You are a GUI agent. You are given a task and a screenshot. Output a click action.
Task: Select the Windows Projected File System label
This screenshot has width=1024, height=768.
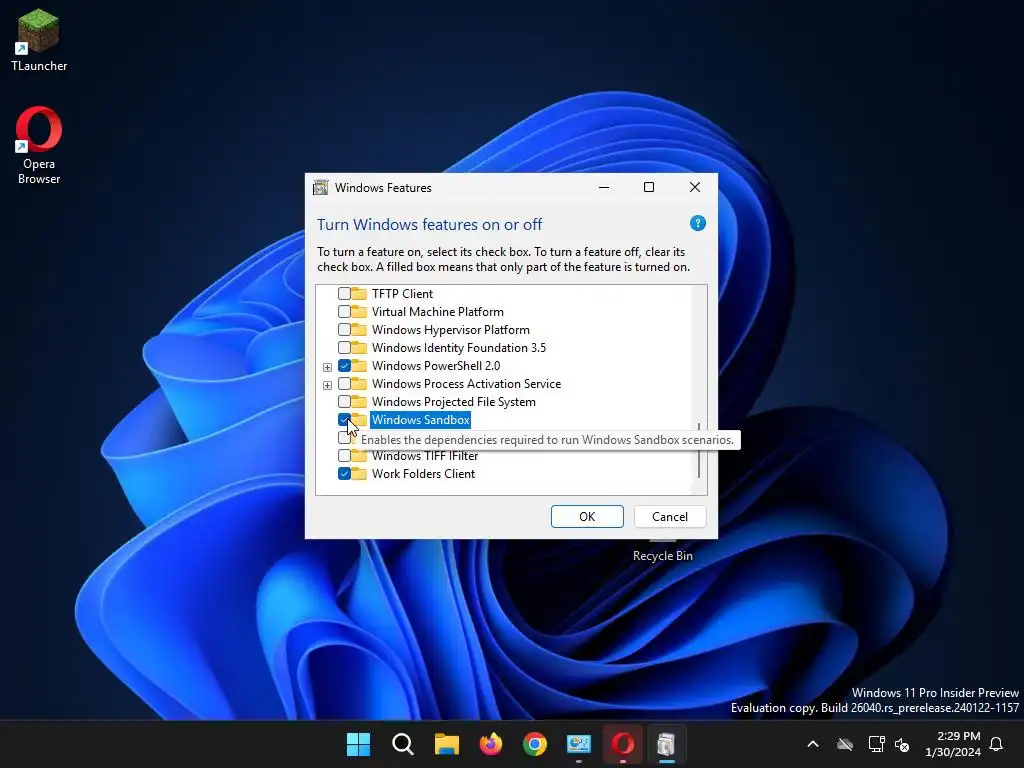(454, 402)
